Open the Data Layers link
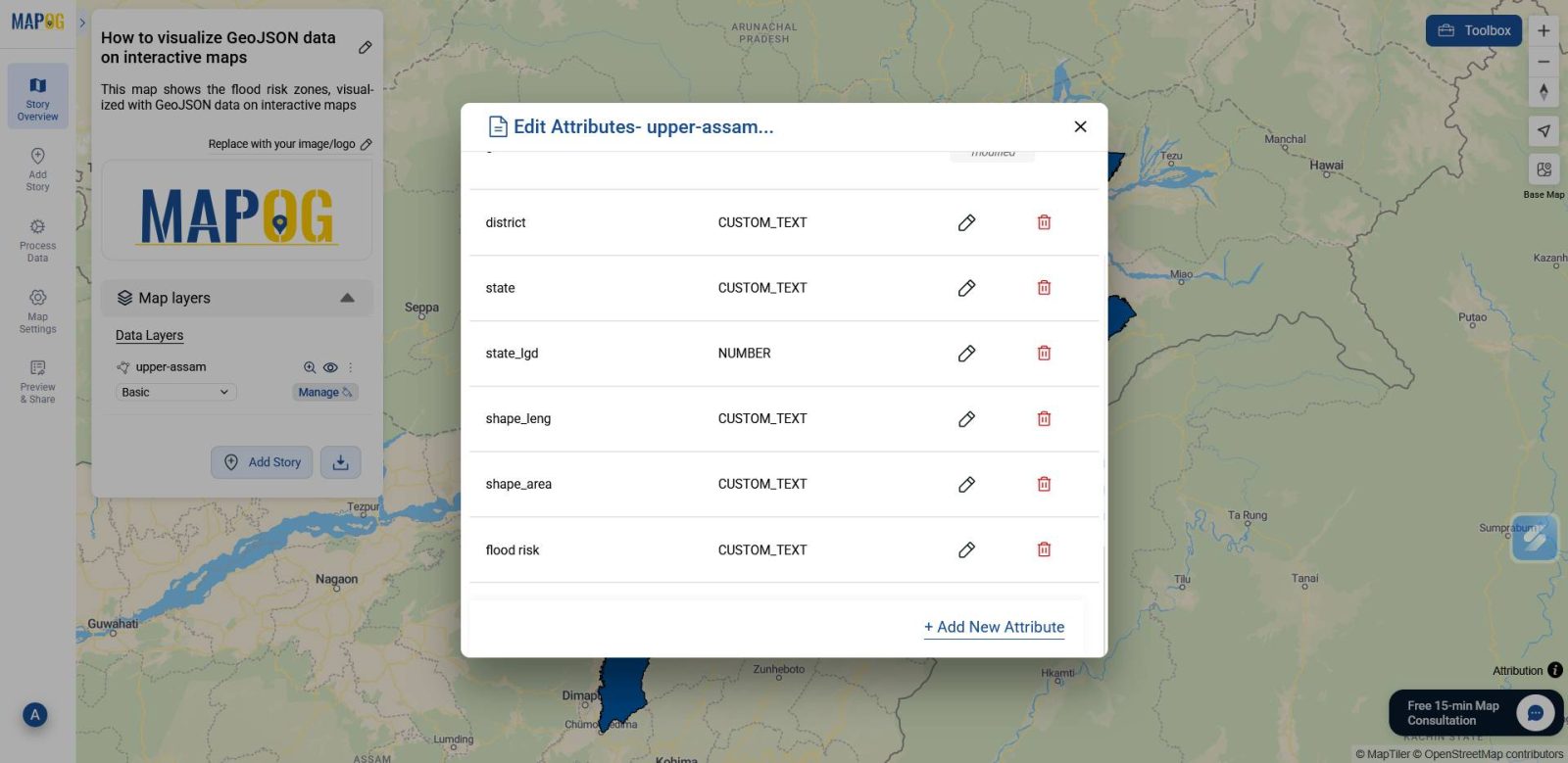Screen dimensions: 1568x763 pyautogui.click(x=149, y=335)
